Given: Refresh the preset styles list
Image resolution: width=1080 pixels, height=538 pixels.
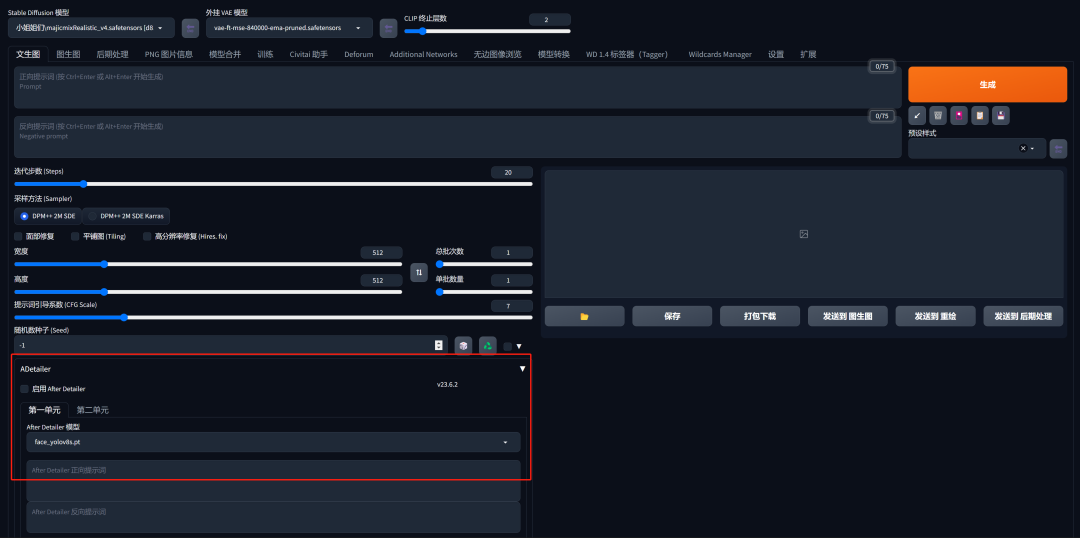Looking at the screenshot, I should point(1058,148).
